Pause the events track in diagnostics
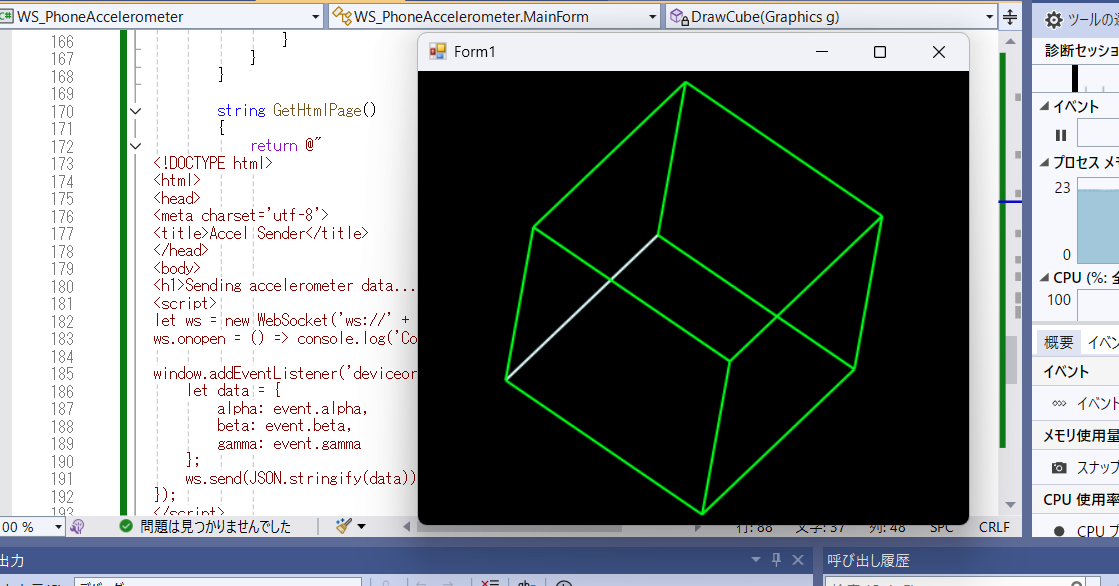Viewport: 1119px width, 586px height. click(x=1060, y=135)
